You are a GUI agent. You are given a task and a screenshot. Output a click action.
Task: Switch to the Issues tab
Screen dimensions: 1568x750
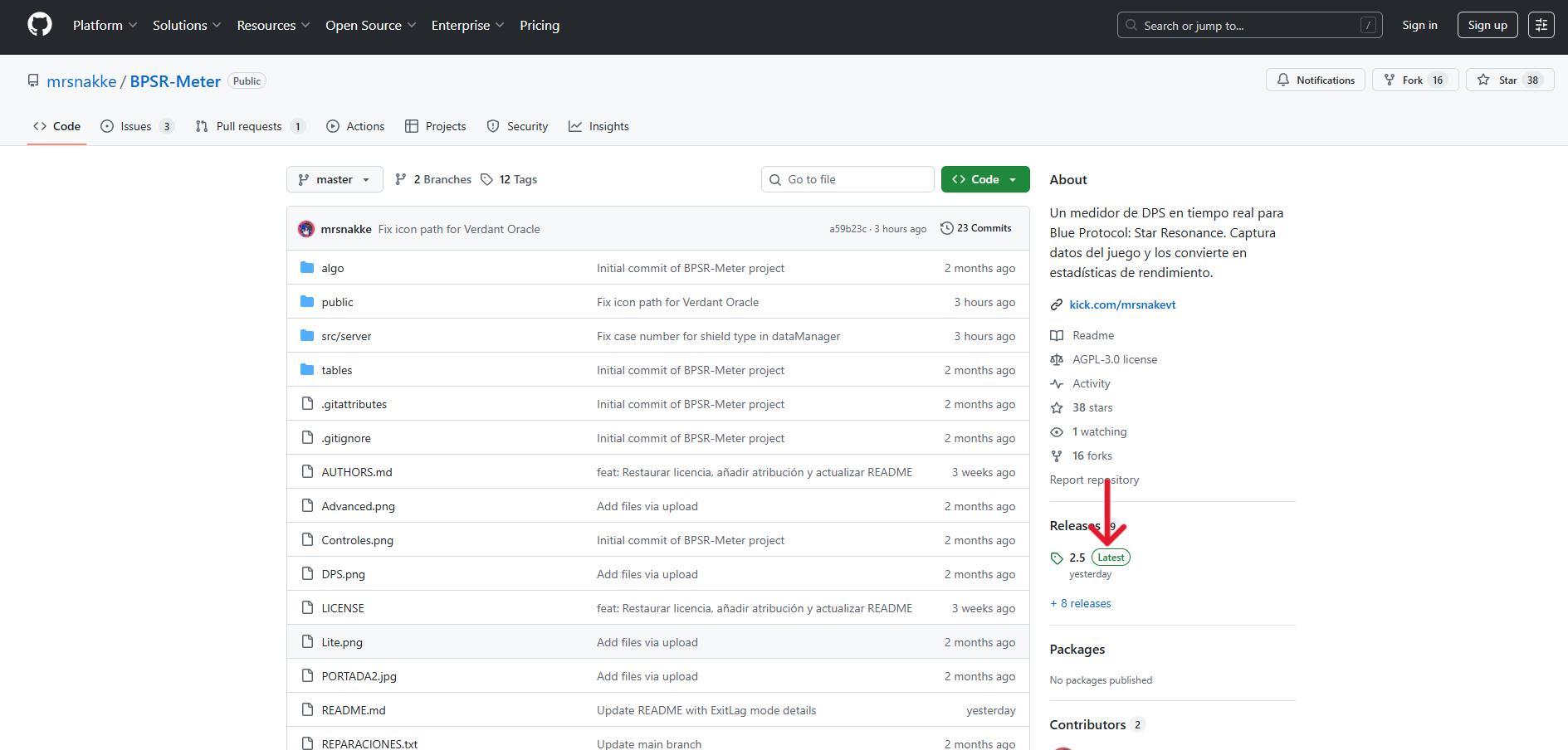click(136, 126)
